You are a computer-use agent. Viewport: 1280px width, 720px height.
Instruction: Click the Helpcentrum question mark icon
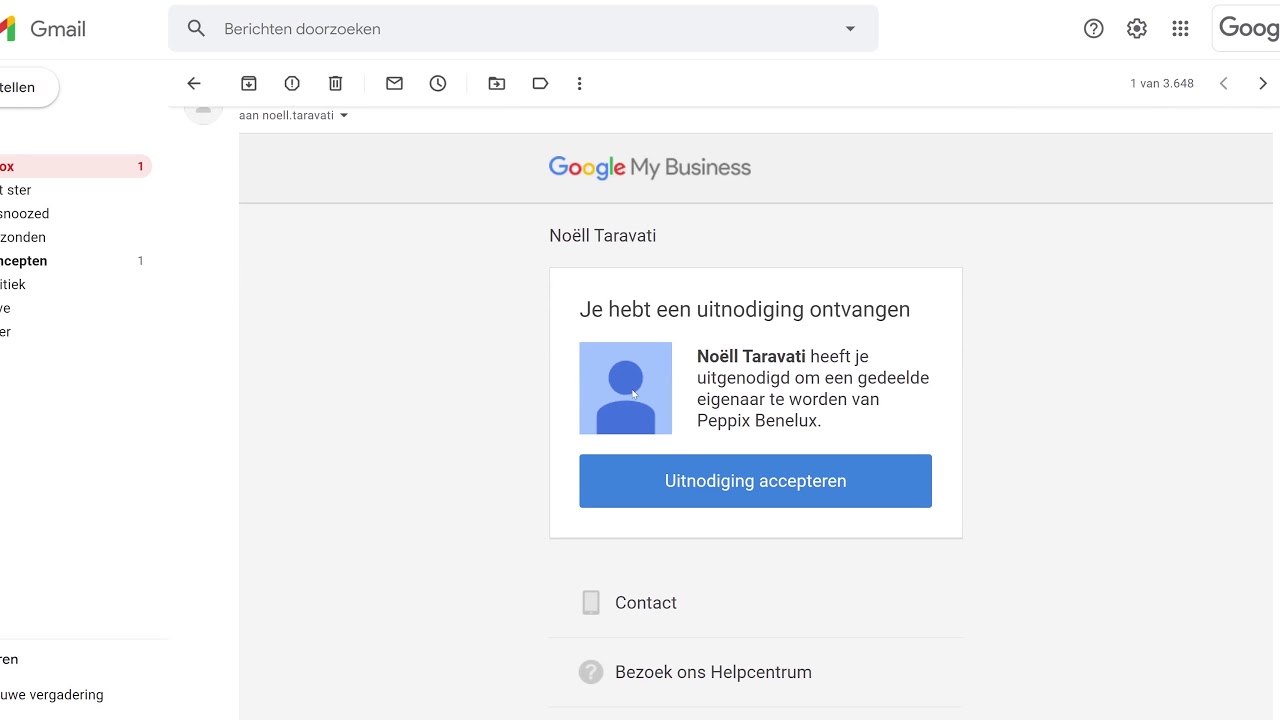(x=591, y=672)
